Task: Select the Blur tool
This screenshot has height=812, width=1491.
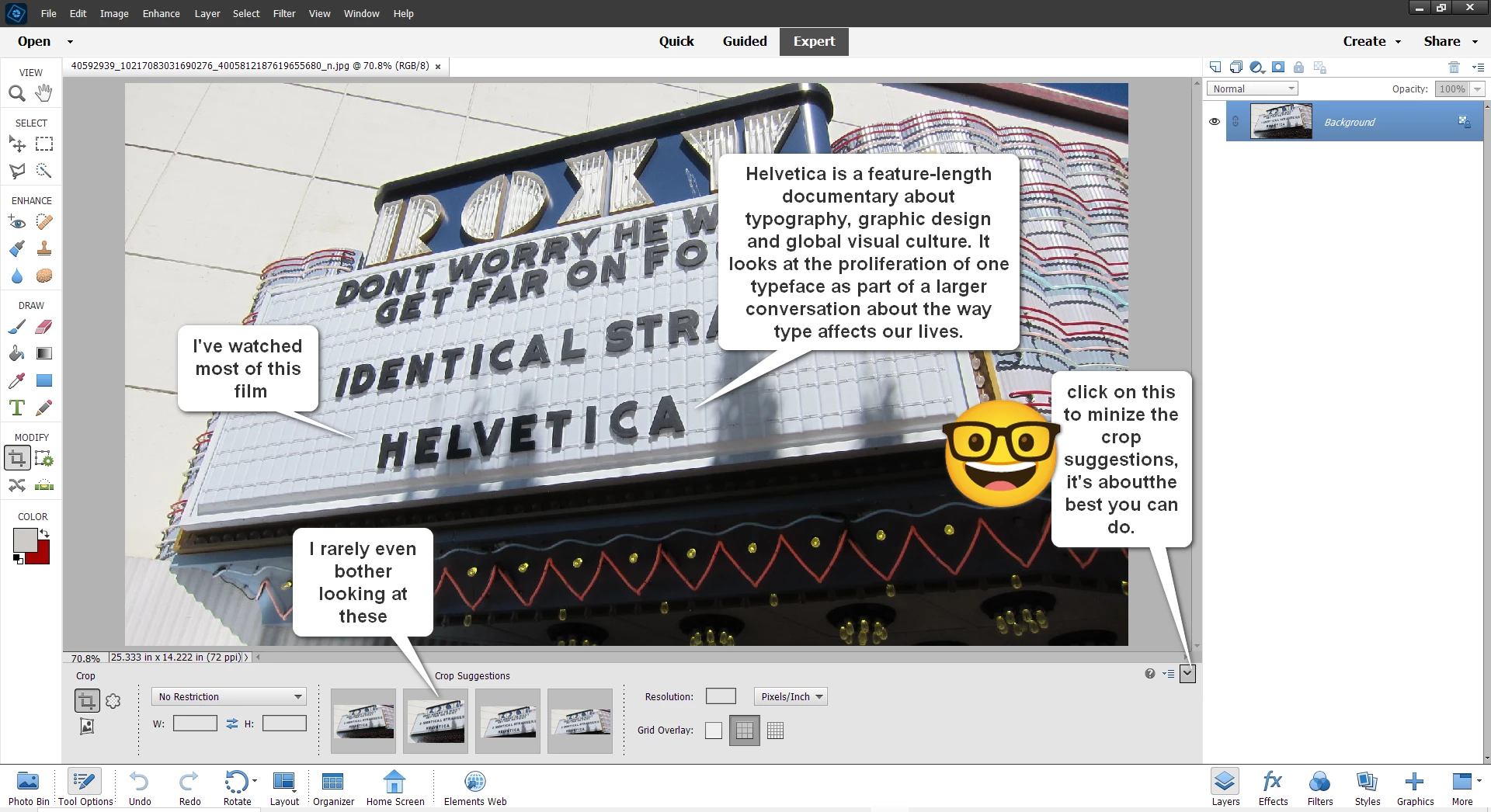Action: [x=17, y=276]
